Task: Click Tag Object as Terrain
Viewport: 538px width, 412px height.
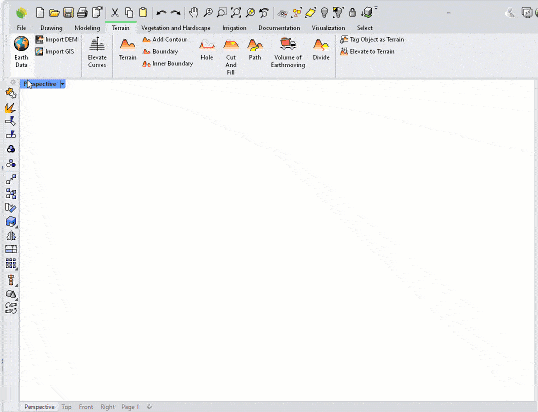Action: coord(372,39)
